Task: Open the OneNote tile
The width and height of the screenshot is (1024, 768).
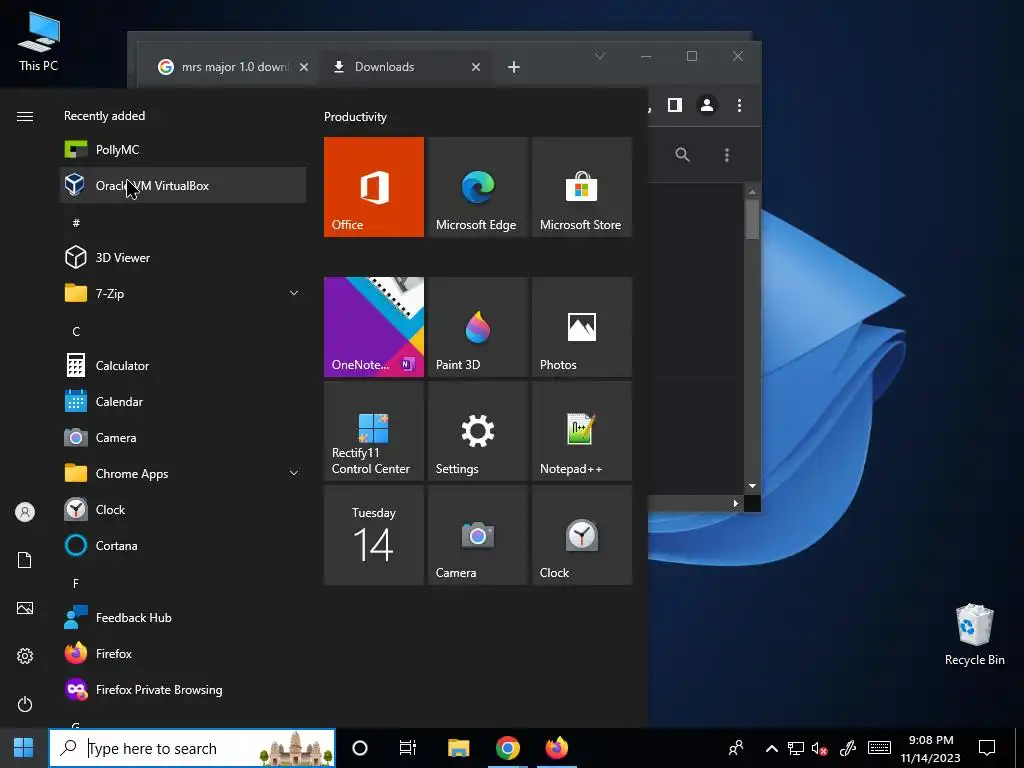Action: (x=374, y=327)
